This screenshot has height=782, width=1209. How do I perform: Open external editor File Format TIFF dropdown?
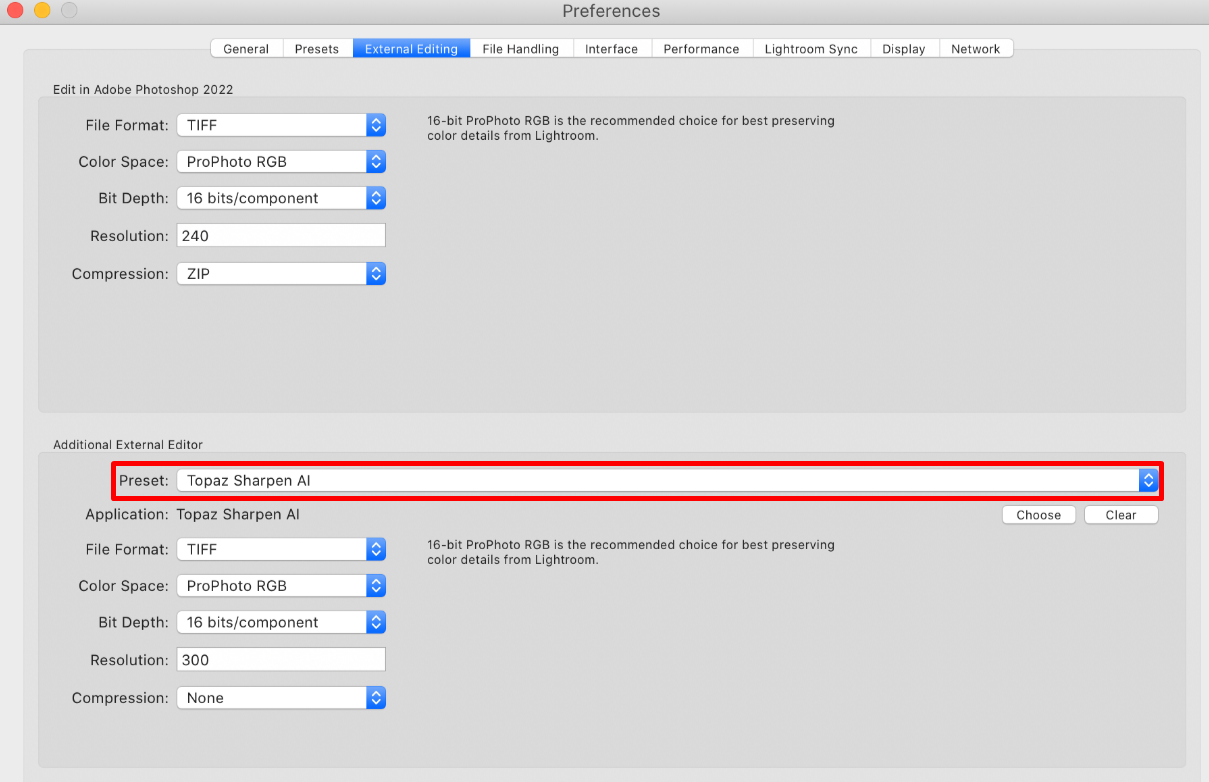[x=281, y=549]
